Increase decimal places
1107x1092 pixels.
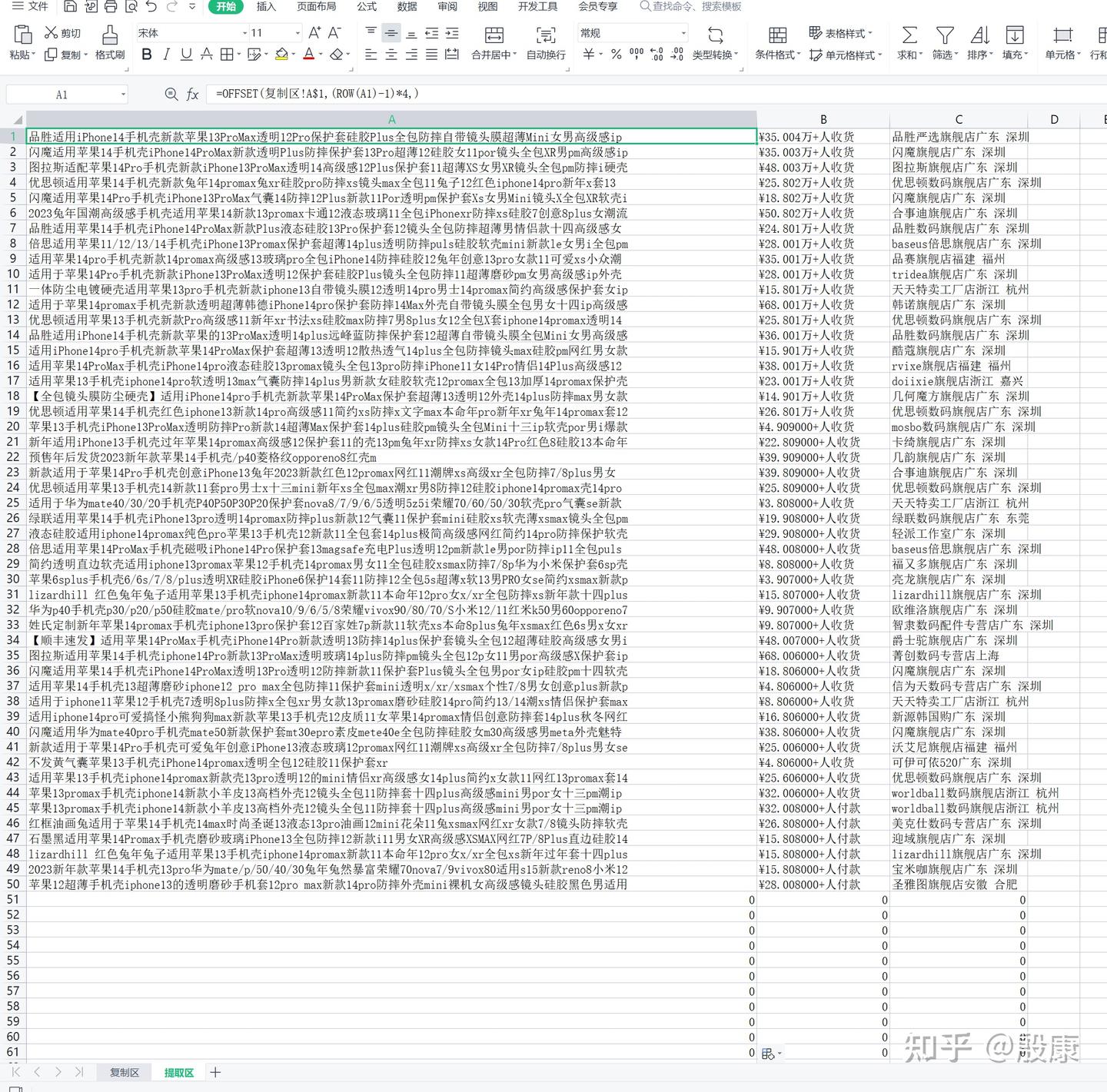click(x=657, y=55)
